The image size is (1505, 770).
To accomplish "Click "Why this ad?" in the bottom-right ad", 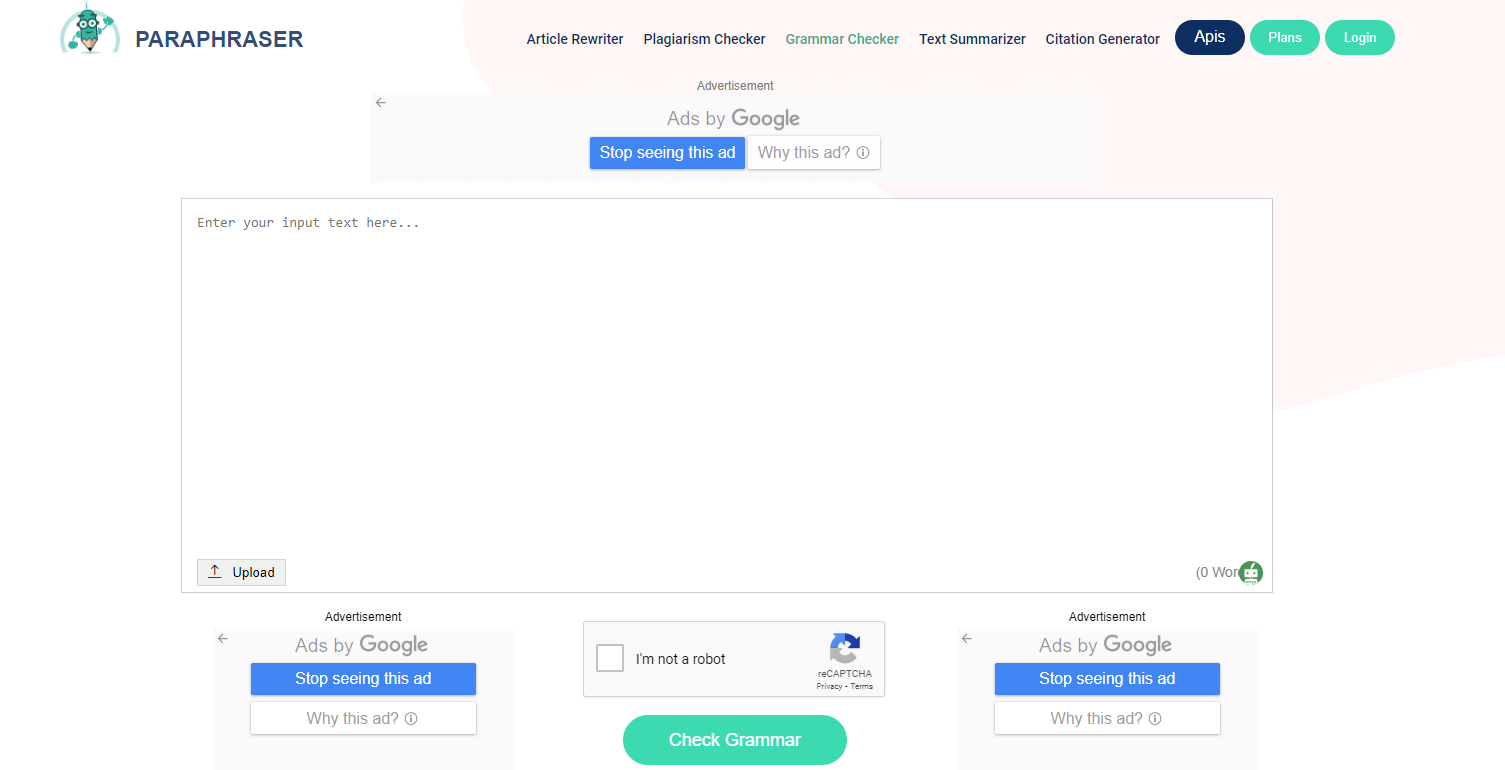I will (x=1107, y=718).
